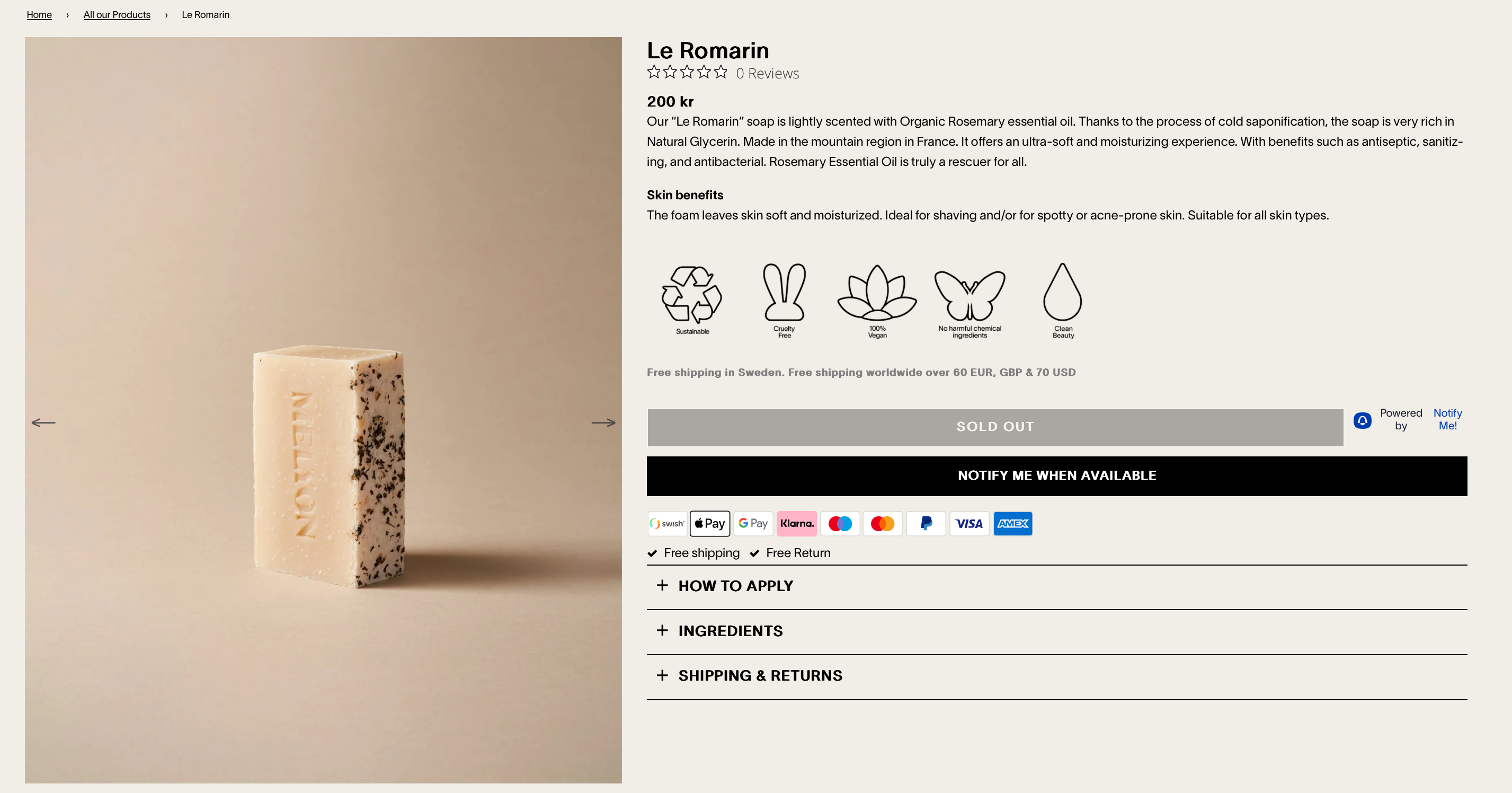Click the Klarna payment badge
This screenshot has height=793, width=1512.
click(x=796, y=523)
